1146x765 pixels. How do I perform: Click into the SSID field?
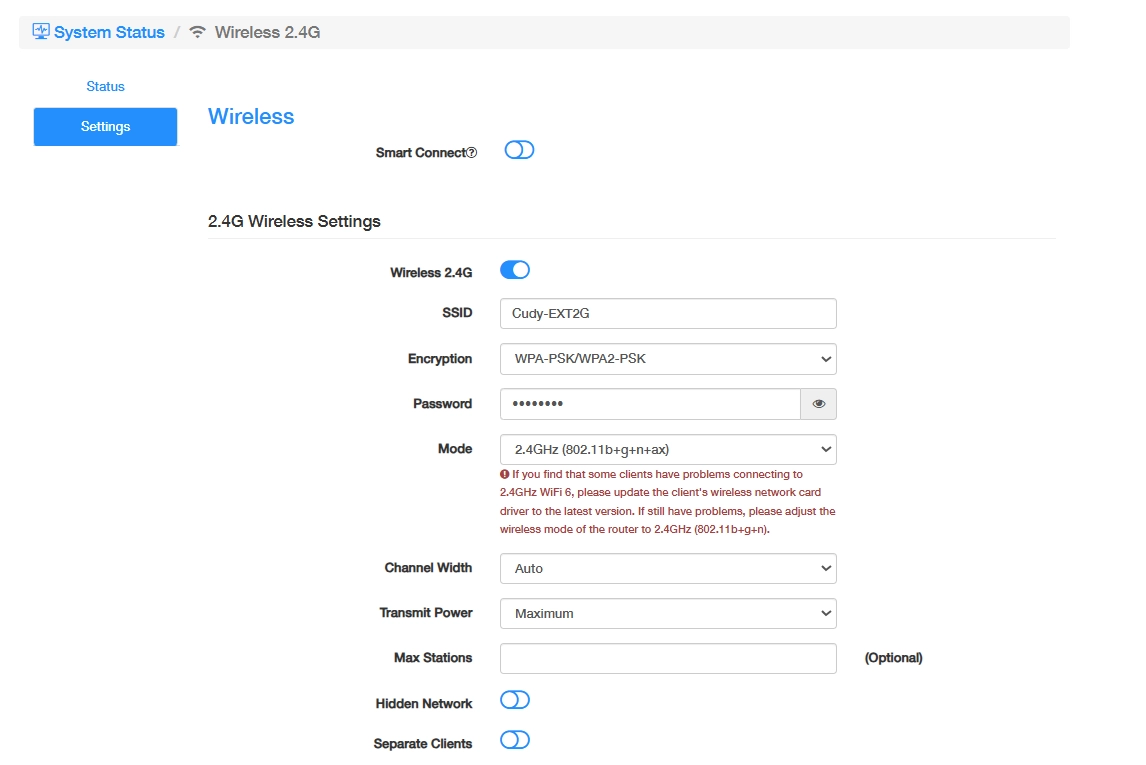[668, 313]
